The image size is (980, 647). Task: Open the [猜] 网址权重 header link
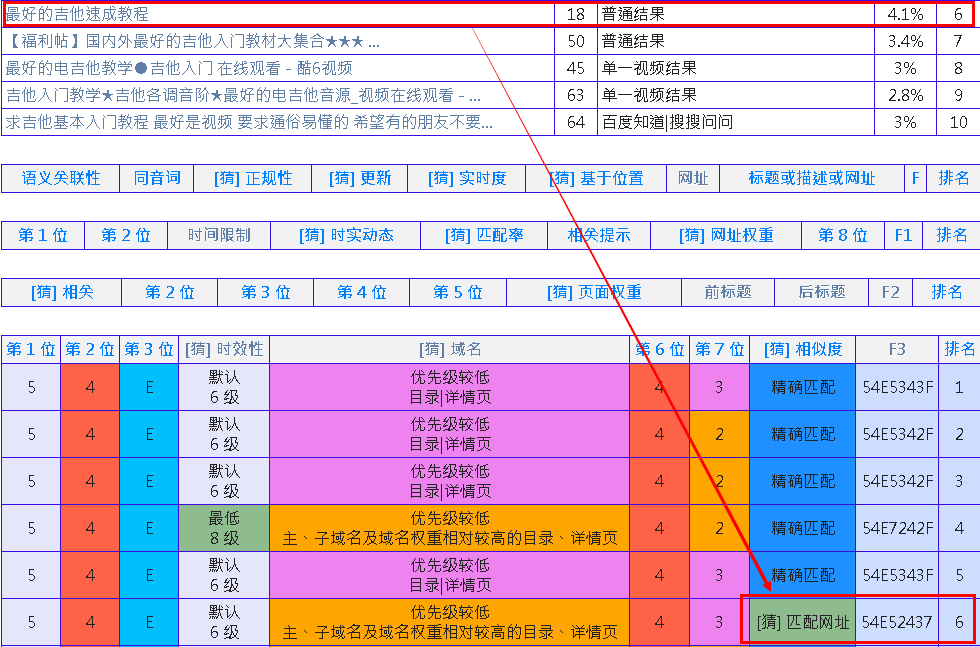point(726,235)
